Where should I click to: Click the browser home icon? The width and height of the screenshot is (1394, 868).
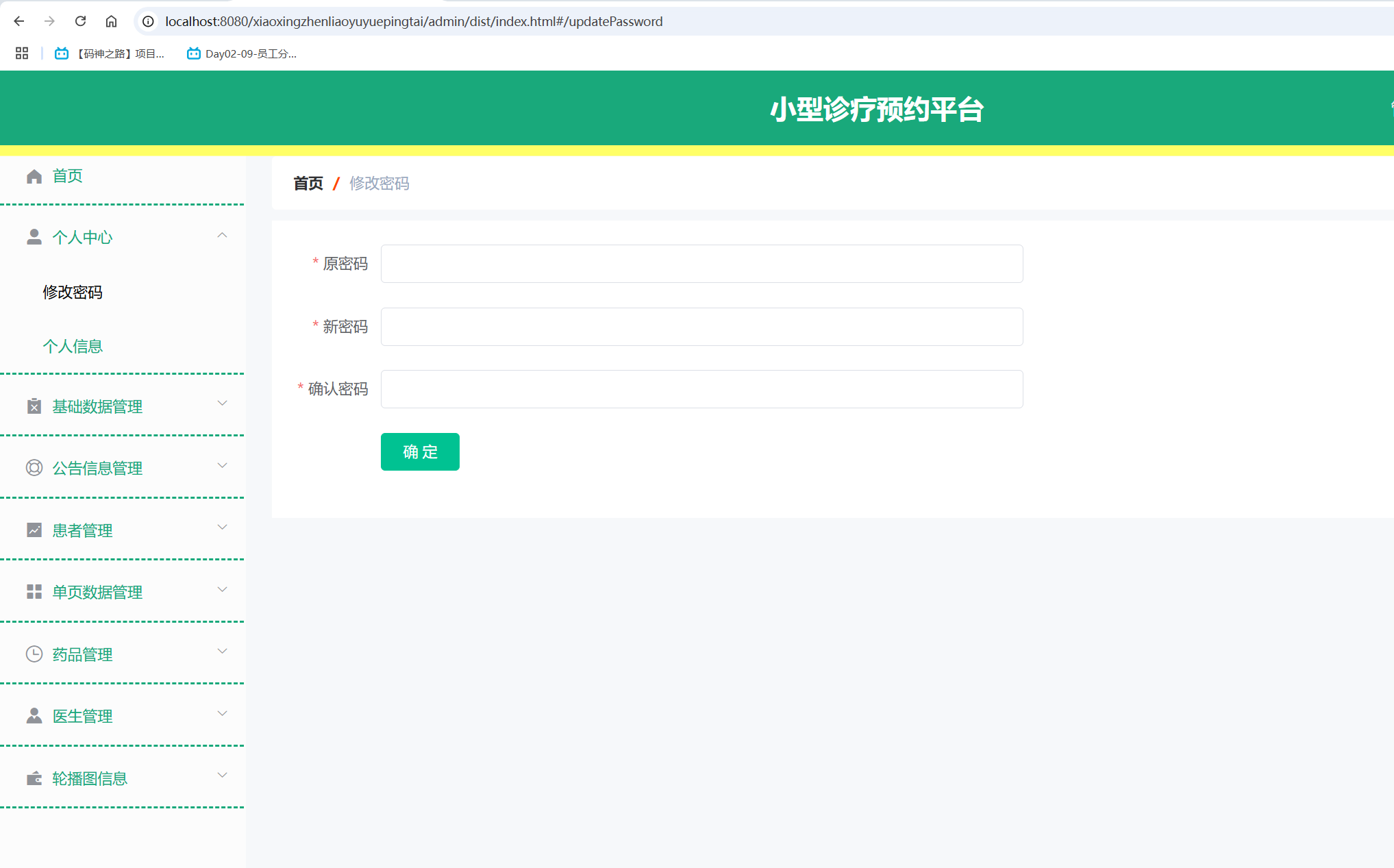point(111,21)
